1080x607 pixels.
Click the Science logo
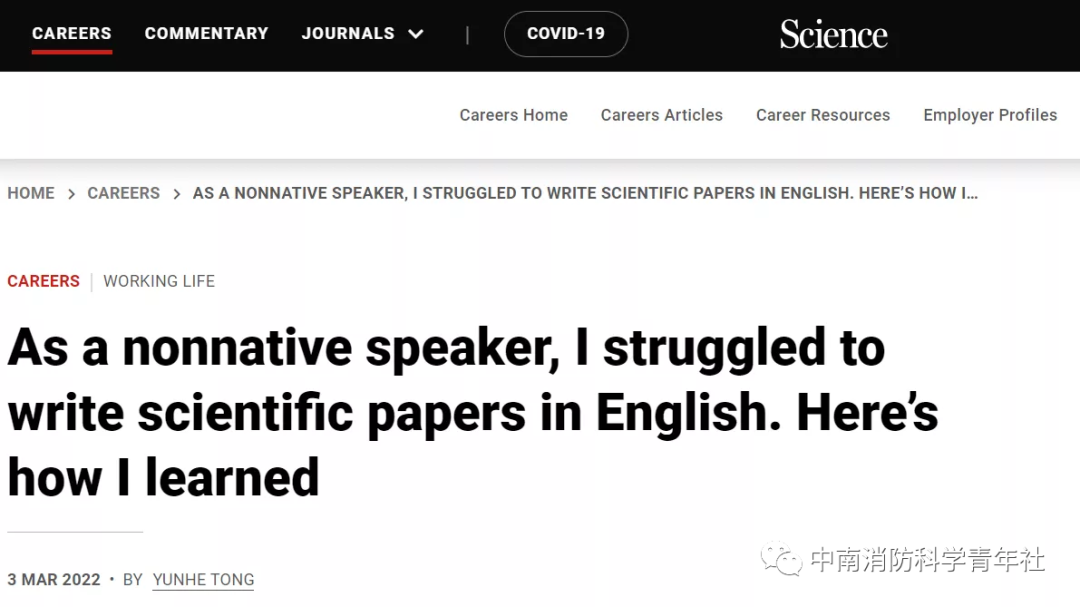[x=833, y=34]
